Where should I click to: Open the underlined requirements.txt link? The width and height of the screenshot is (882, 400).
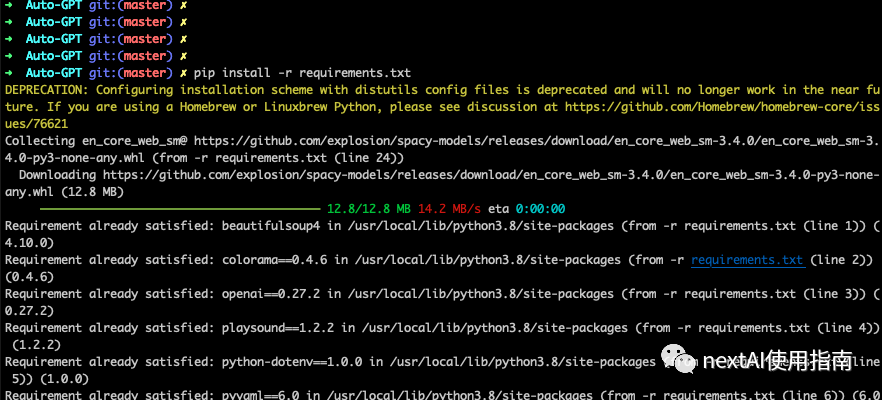coord(747,260)
